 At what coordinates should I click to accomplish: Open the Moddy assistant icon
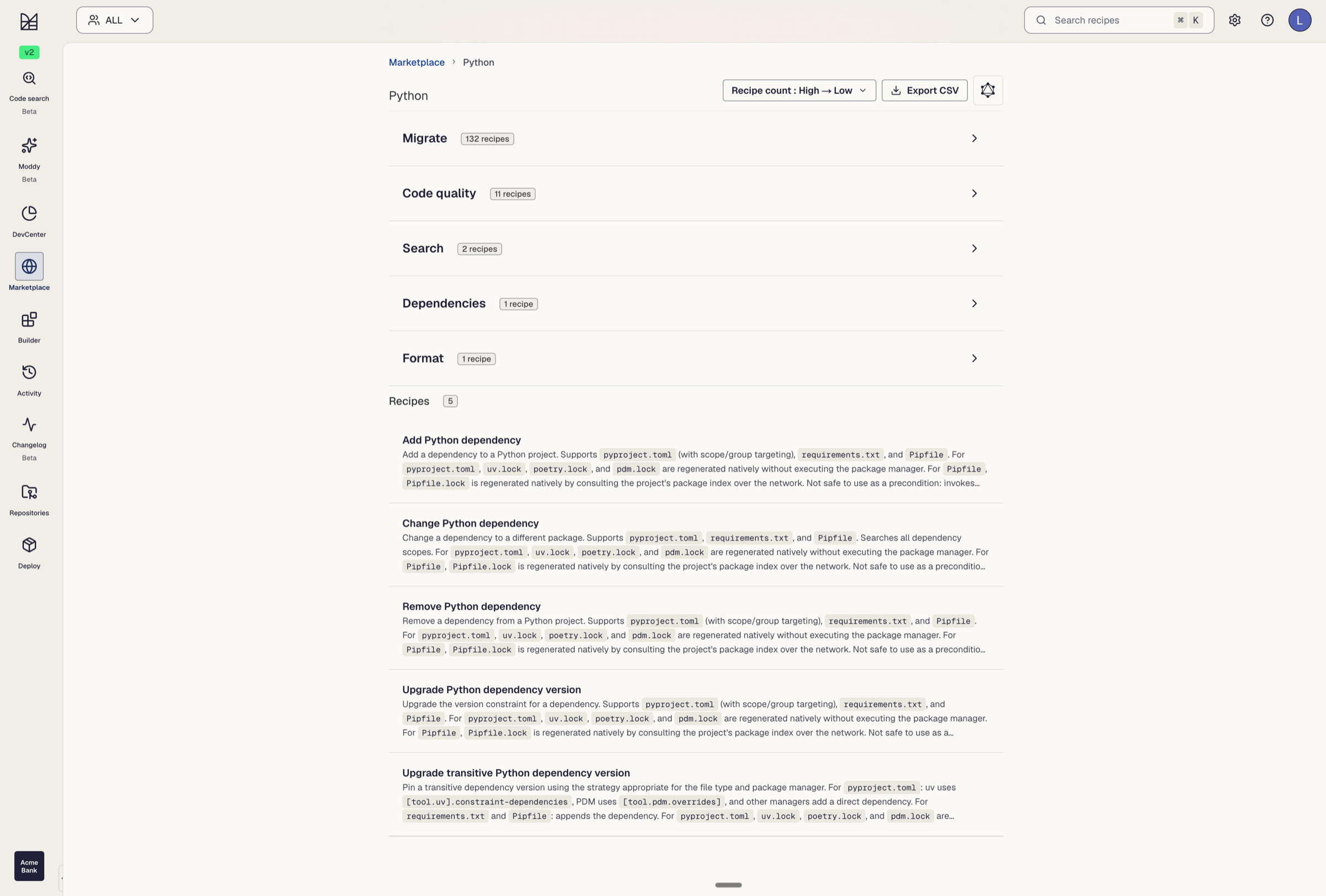tap(29, 146)
